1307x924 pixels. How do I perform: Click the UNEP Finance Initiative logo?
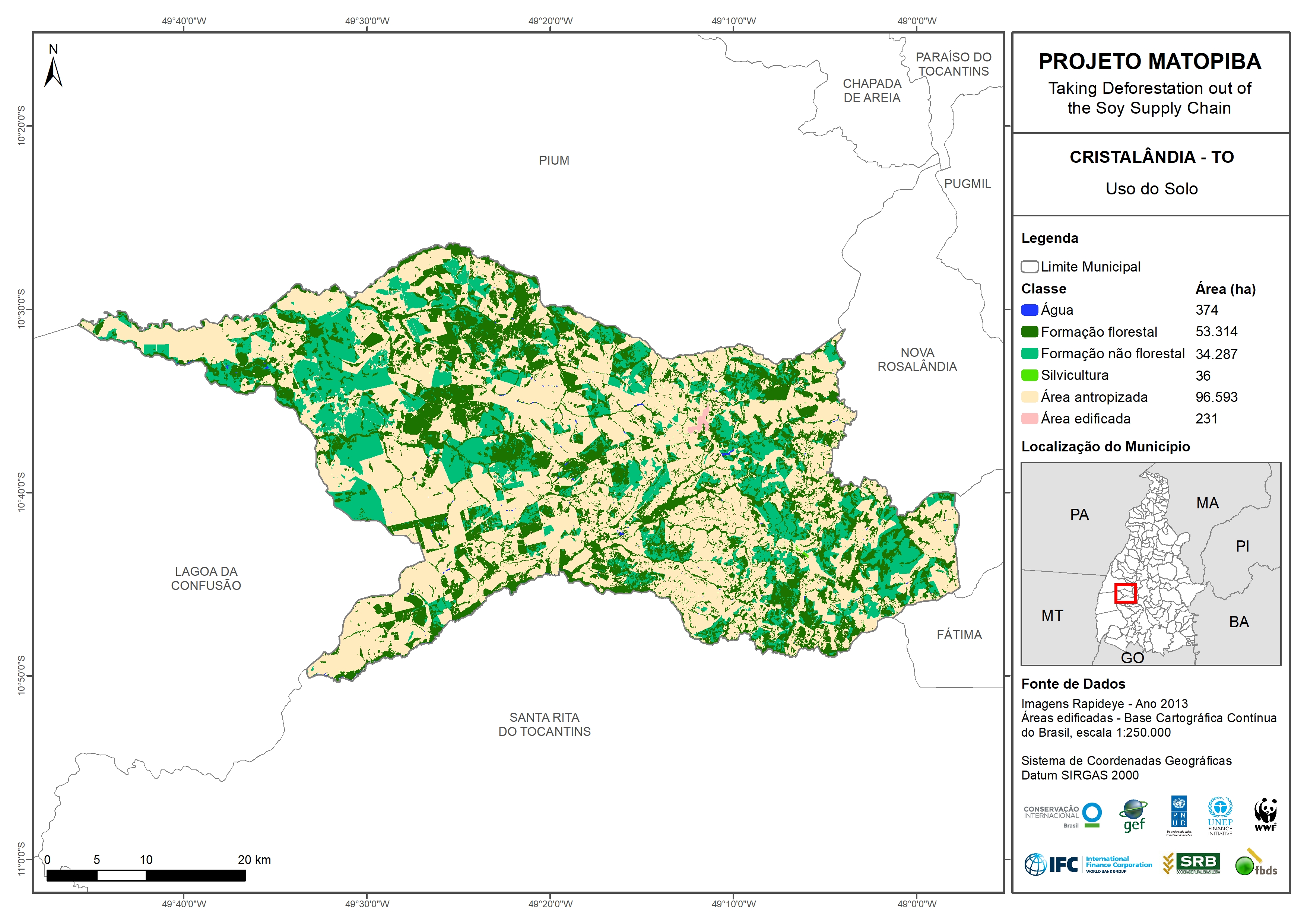[x=1220, y=816]
